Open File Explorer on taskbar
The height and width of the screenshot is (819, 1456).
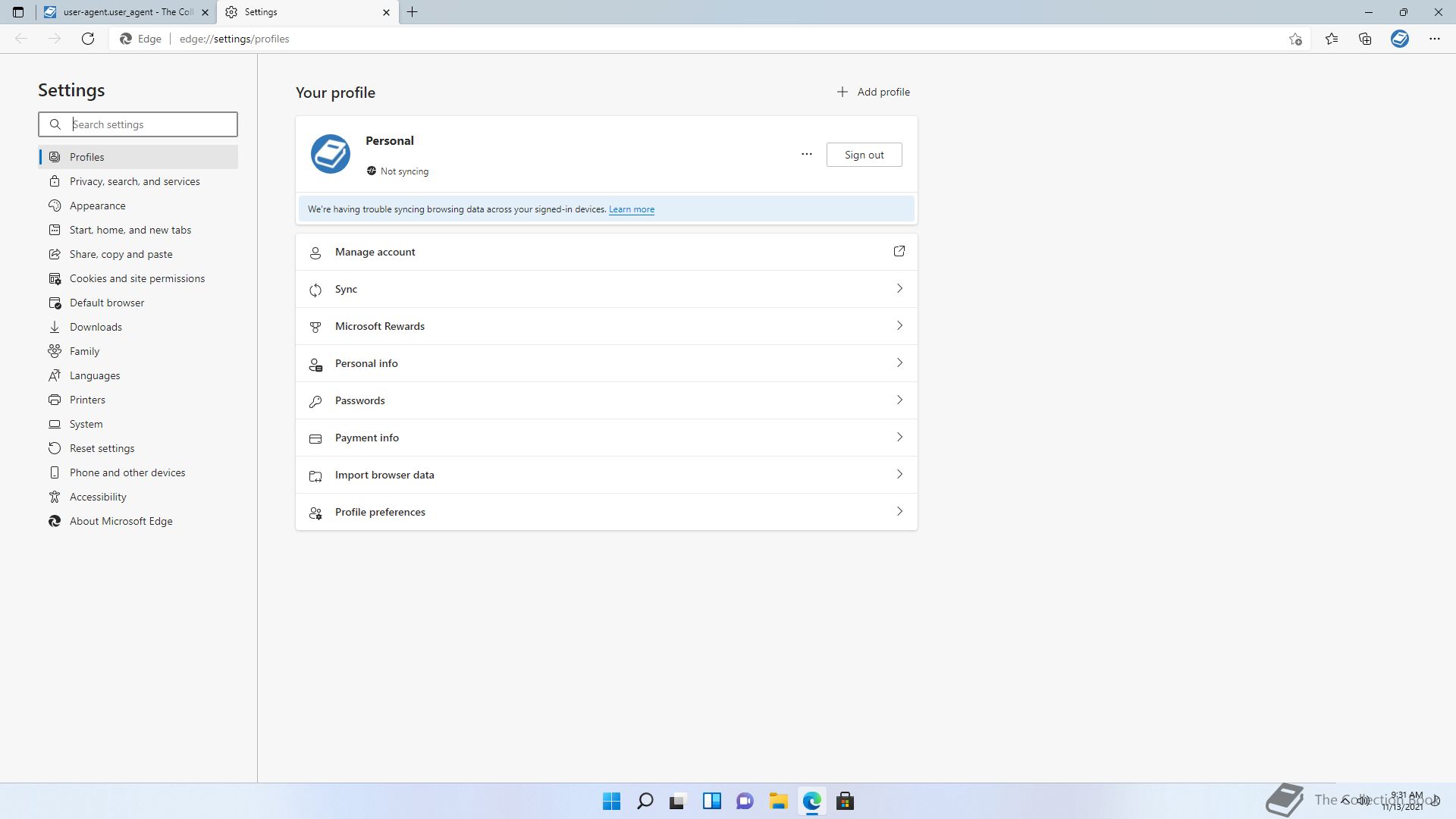point(778,801)
